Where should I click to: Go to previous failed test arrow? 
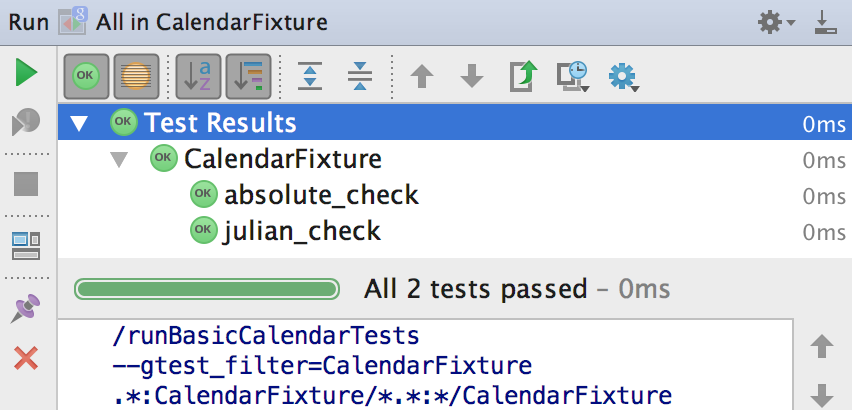[x=422, y=75]
